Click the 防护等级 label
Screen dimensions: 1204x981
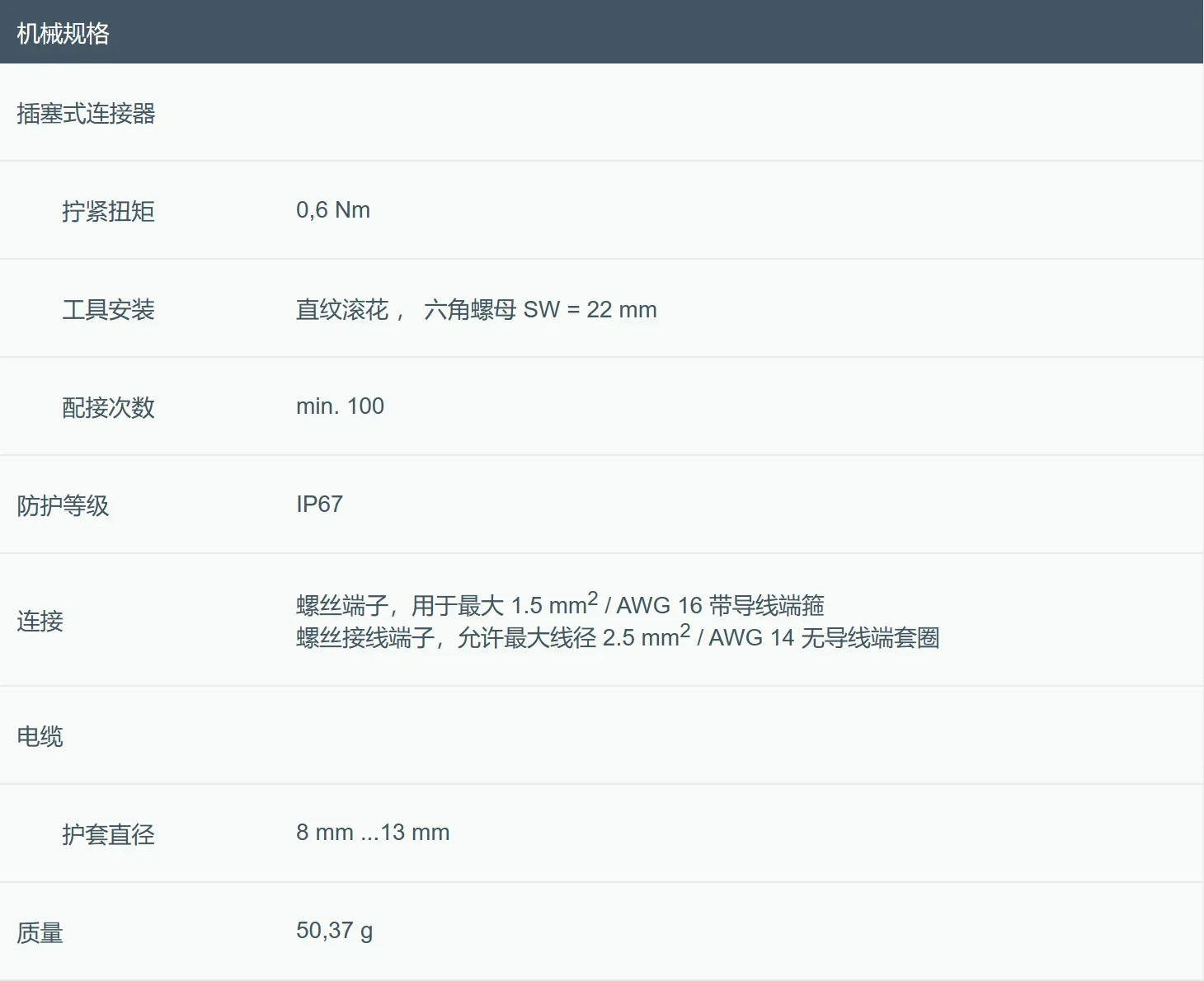(x=63, y=505)
